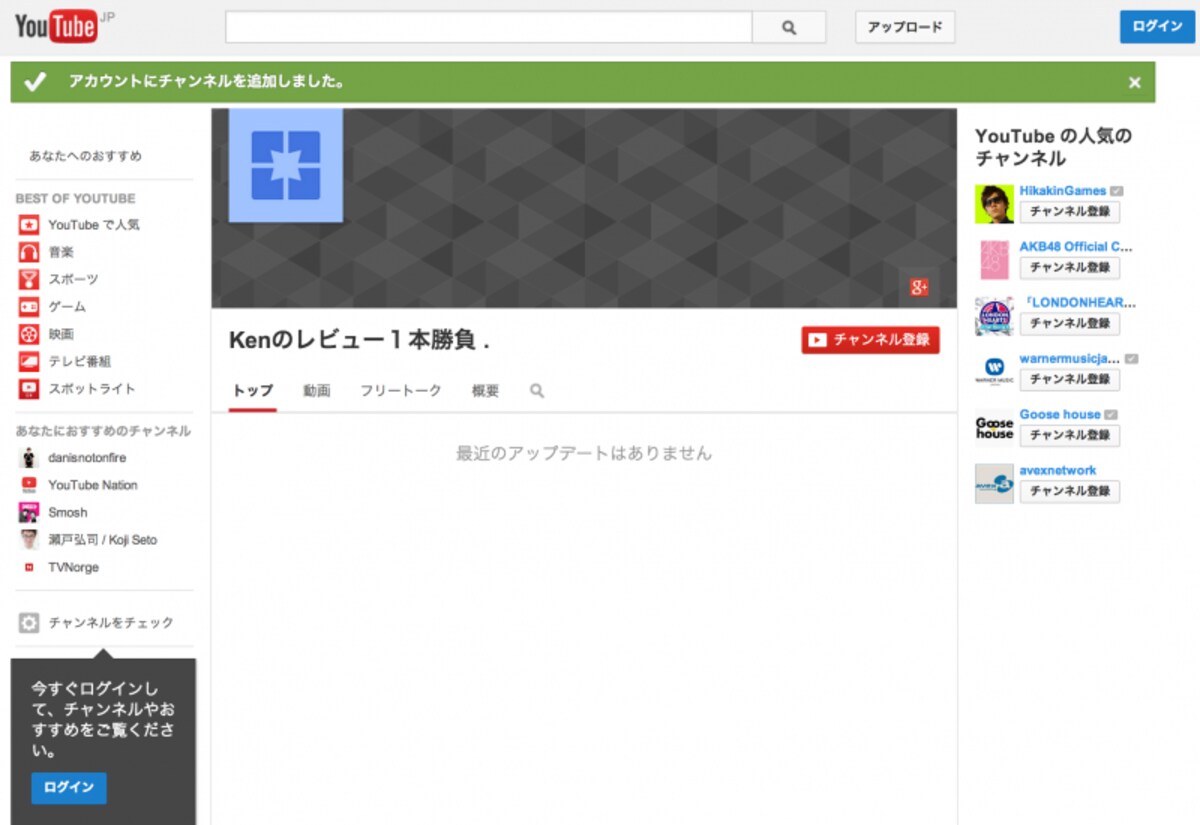Click あなたへのおすすめ in sidebar
The width and height of the screenshot is (1200, 825).
click(85, 156)
